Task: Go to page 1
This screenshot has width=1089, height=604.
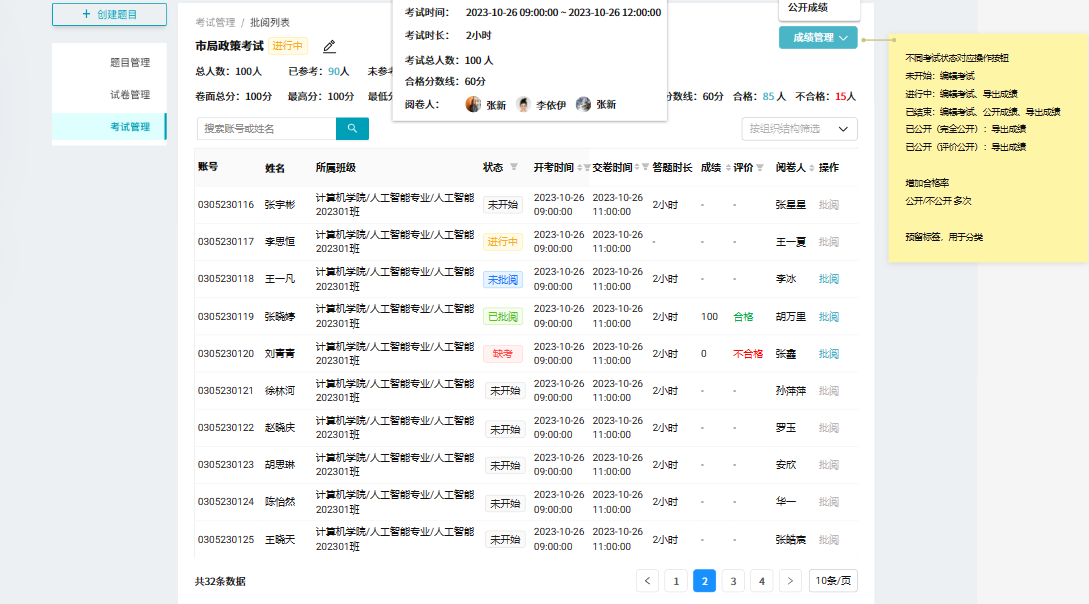Action: pyautogui.click(x=676, y=581)
